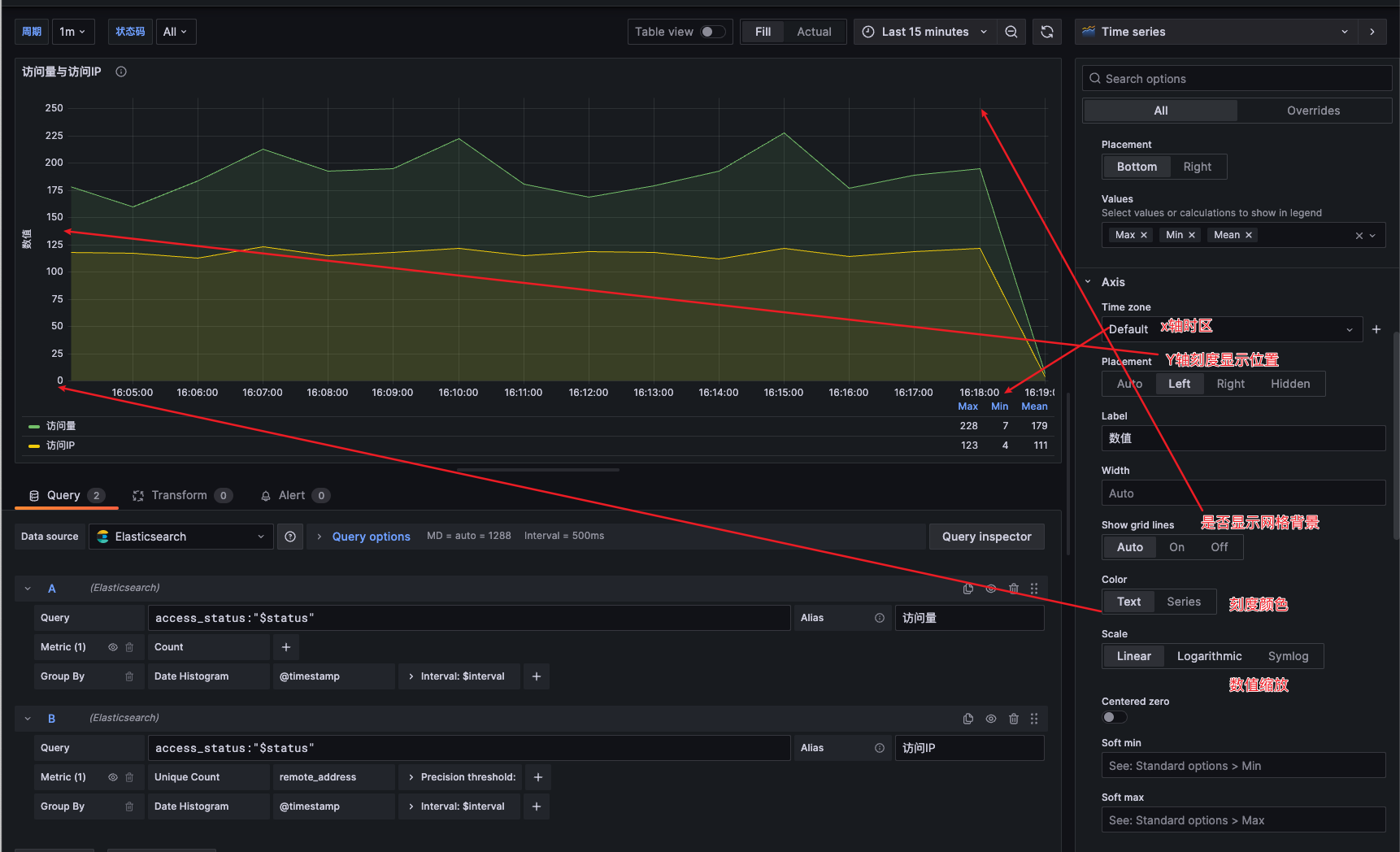
Task: Switch to the Transform tab
Action: (x=179, y=496)
